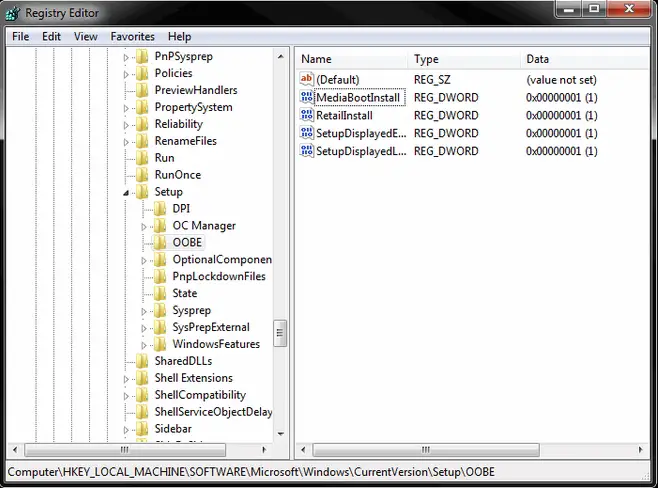Open the Help menu
Screen dimensions: 658x488
[x=180, y=37]
